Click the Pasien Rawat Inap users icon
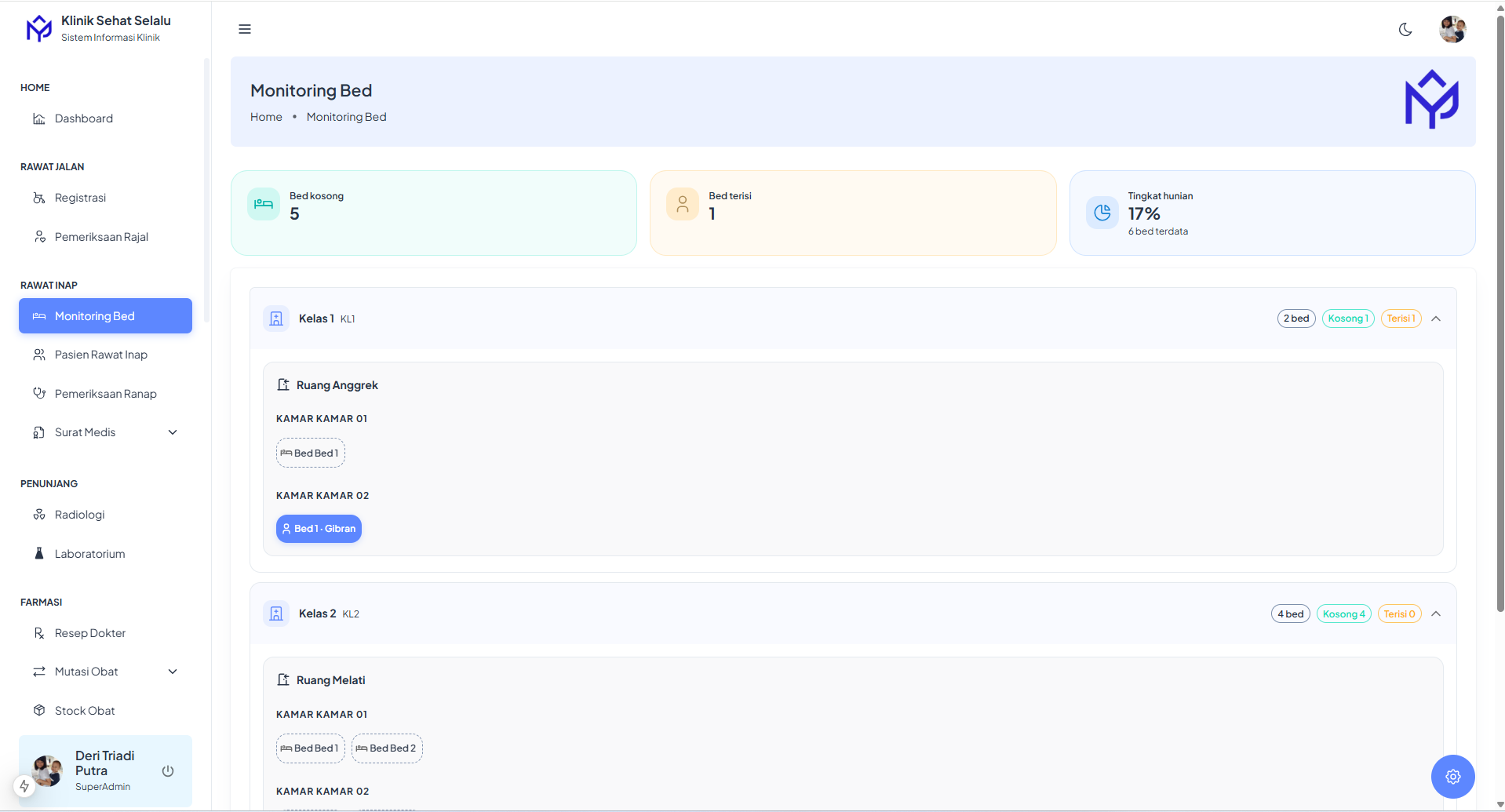The height and width of the screenshot is (812, 1505). pos(39,355)
